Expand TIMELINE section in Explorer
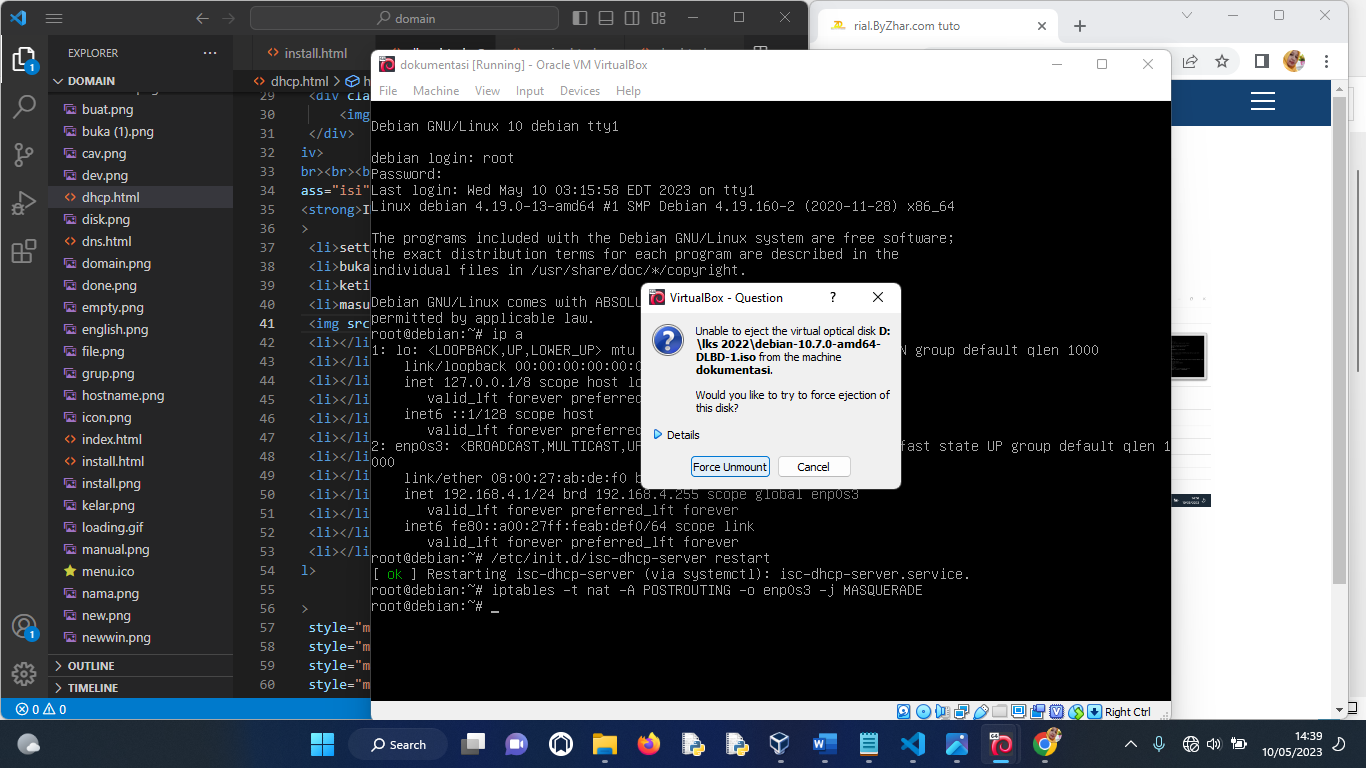This screenshot has height=768, width=1366. (140, 688)
